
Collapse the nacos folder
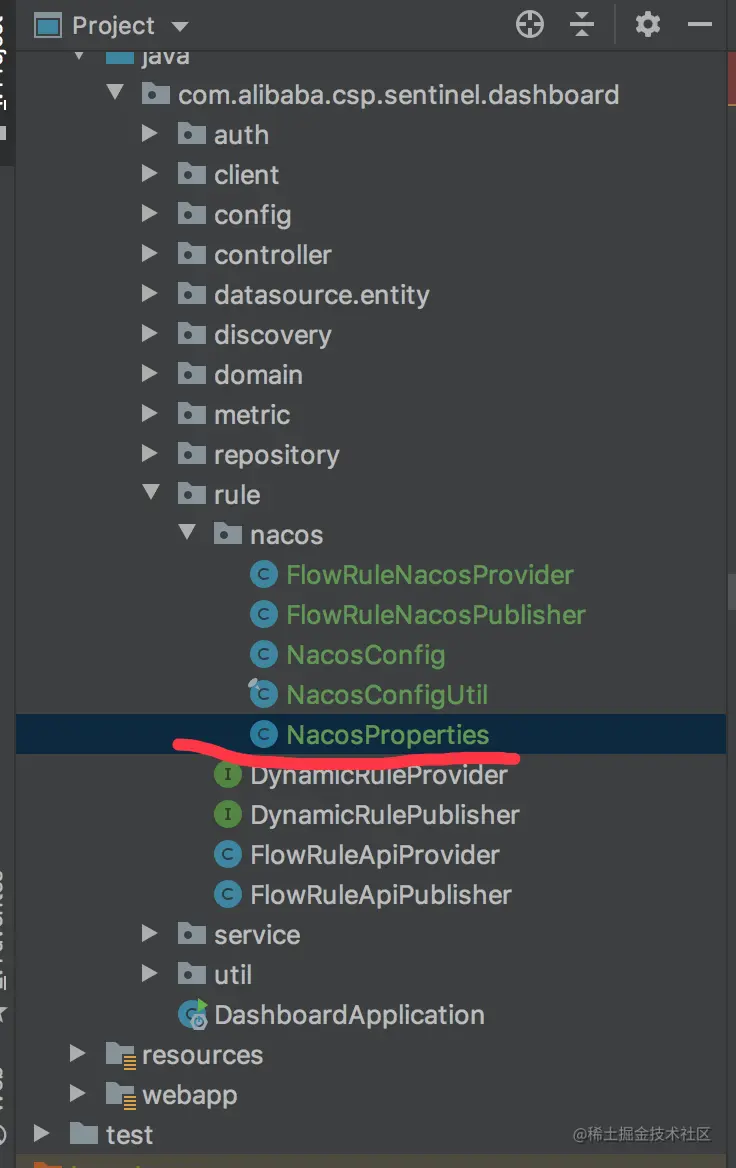coord(187,532)
